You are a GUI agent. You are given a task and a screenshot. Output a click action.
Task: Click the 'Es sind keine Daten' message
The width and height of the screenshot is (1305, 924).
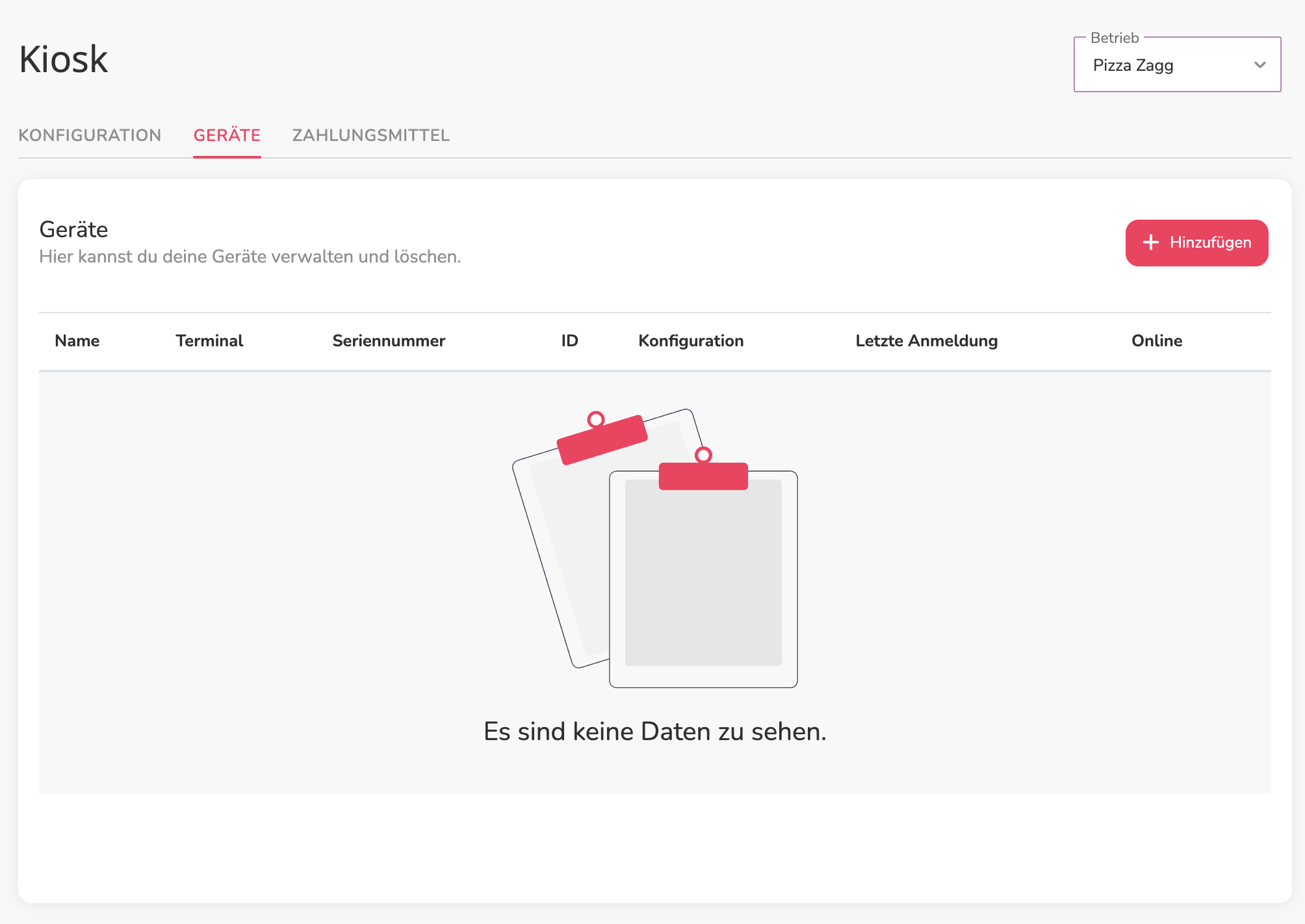click(x=655, y=732)
